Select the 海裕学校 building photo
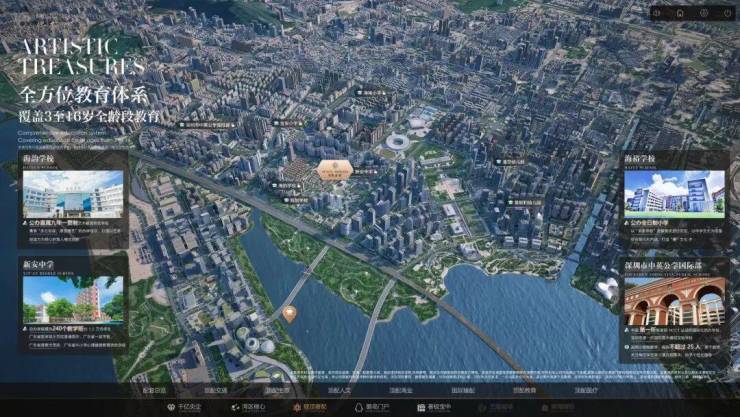 click(675, 193)
